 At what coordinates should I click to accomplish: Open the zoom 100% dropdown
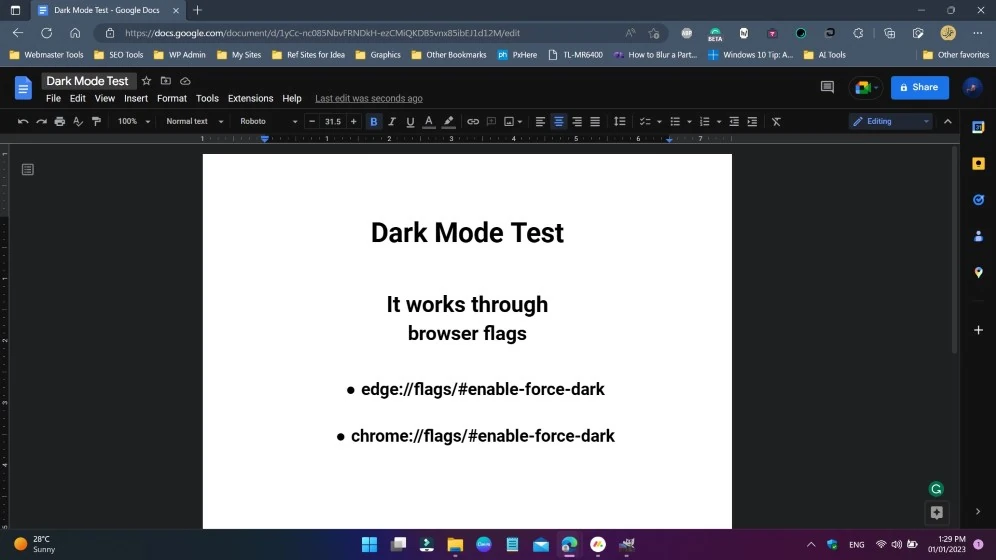click(134, 122)
